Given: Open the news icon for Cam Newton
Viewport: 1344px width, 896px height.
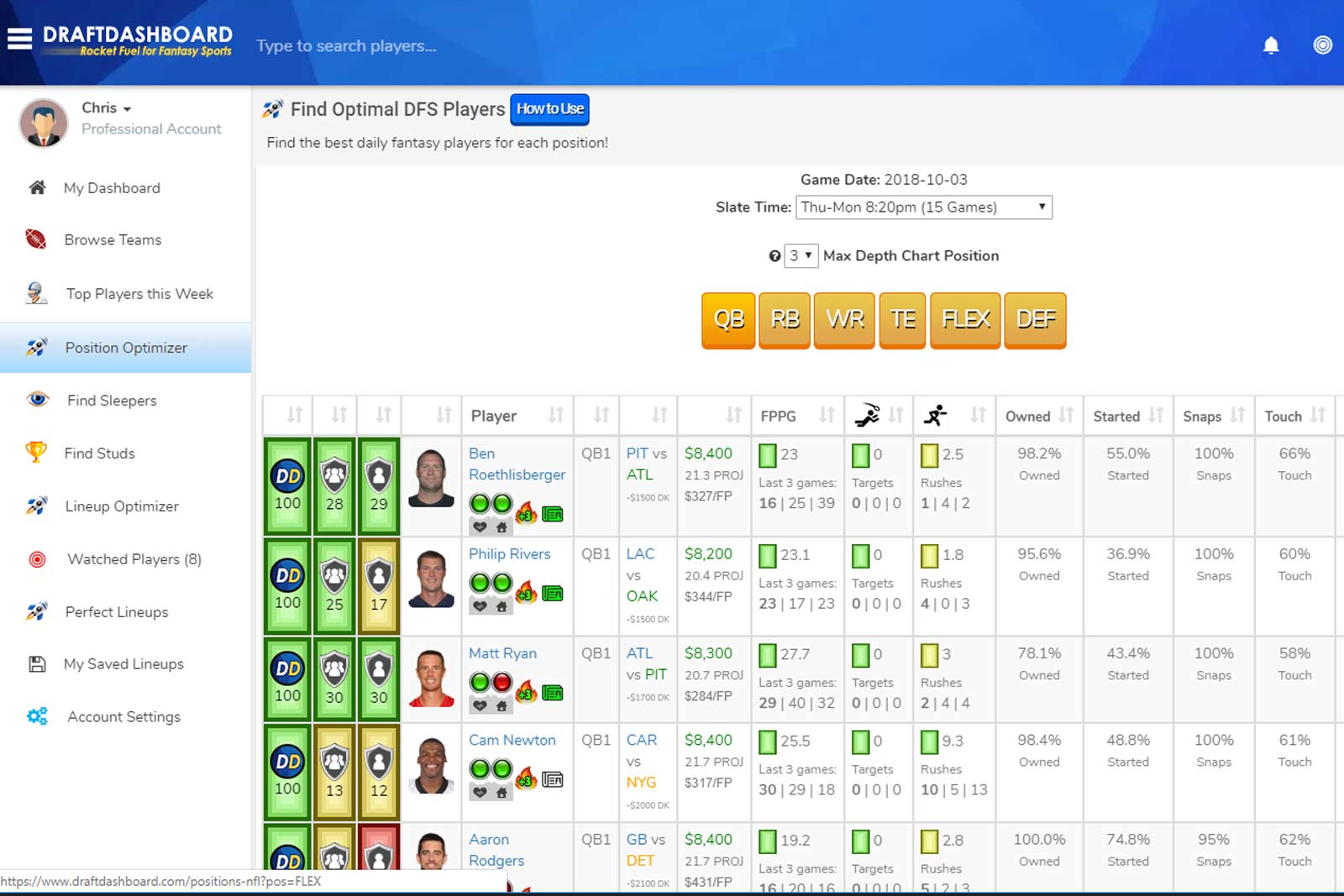Looking at the screenshot, I should 553,779.
